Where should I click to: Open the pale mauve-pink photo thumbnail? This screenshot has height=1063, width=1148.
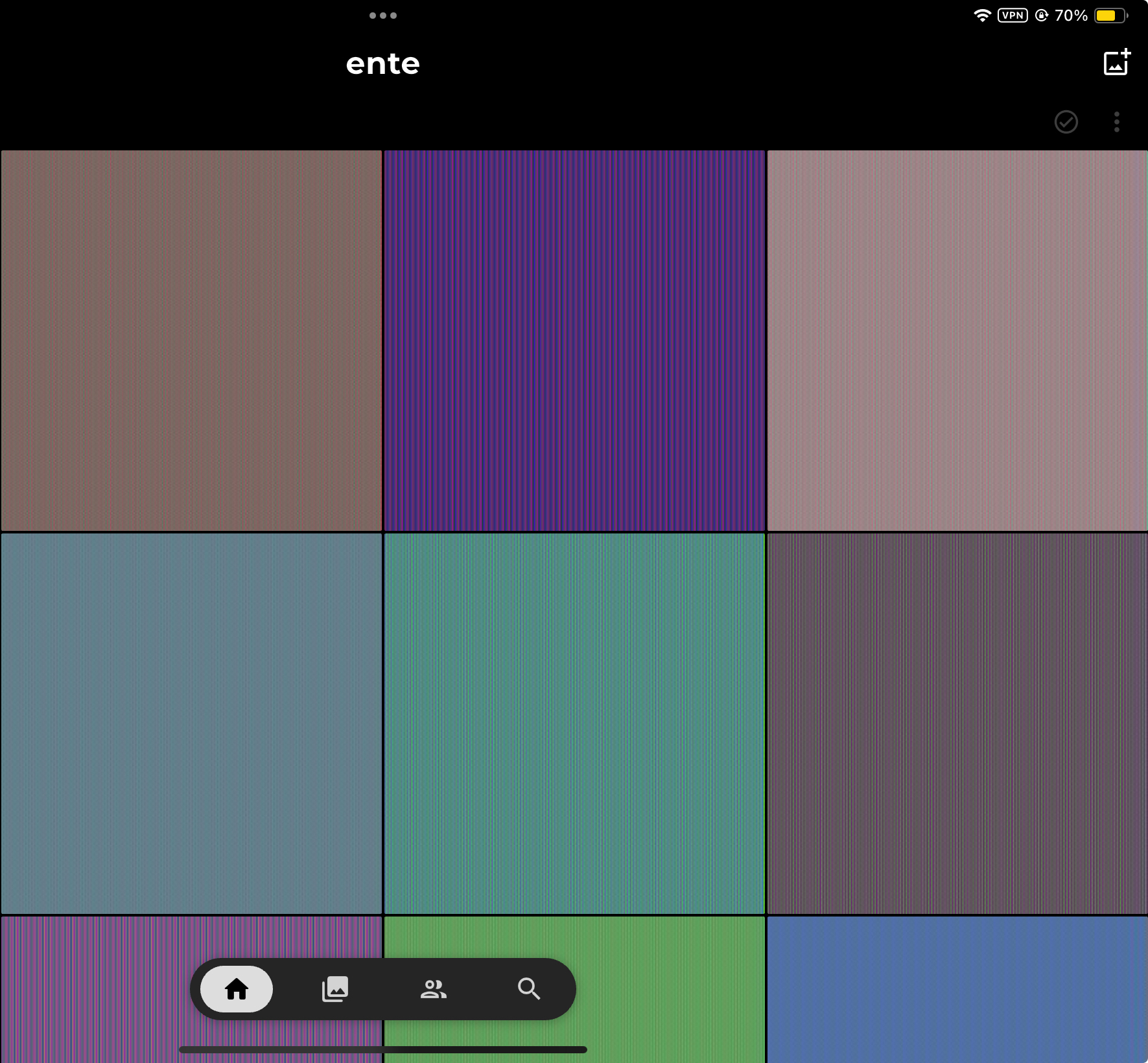957,341
